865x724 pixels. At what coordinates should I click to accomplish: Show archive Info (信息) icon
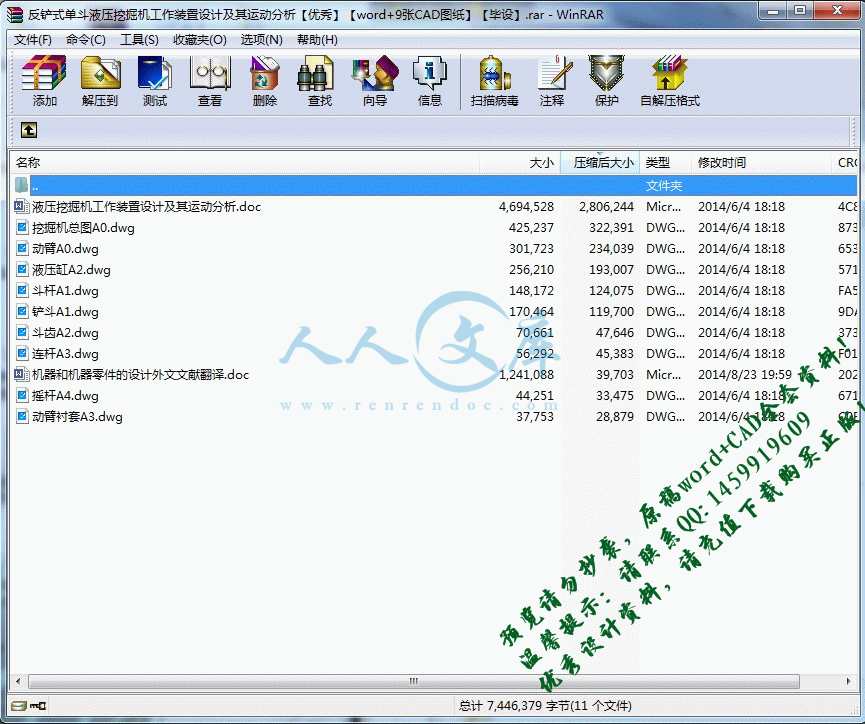tap(429, 73)
